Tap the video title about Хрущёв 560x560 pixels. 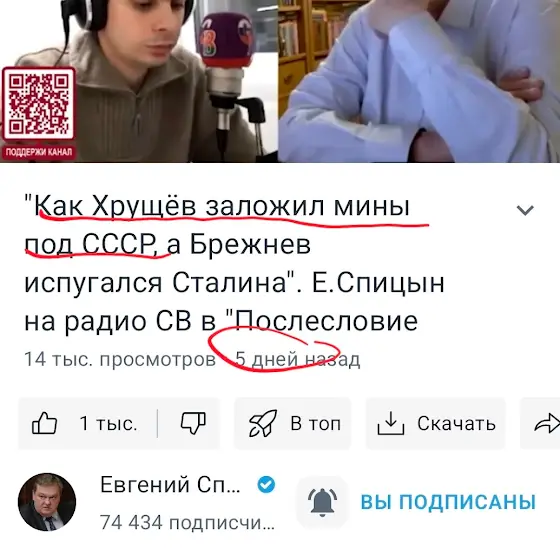pos(234,264)
